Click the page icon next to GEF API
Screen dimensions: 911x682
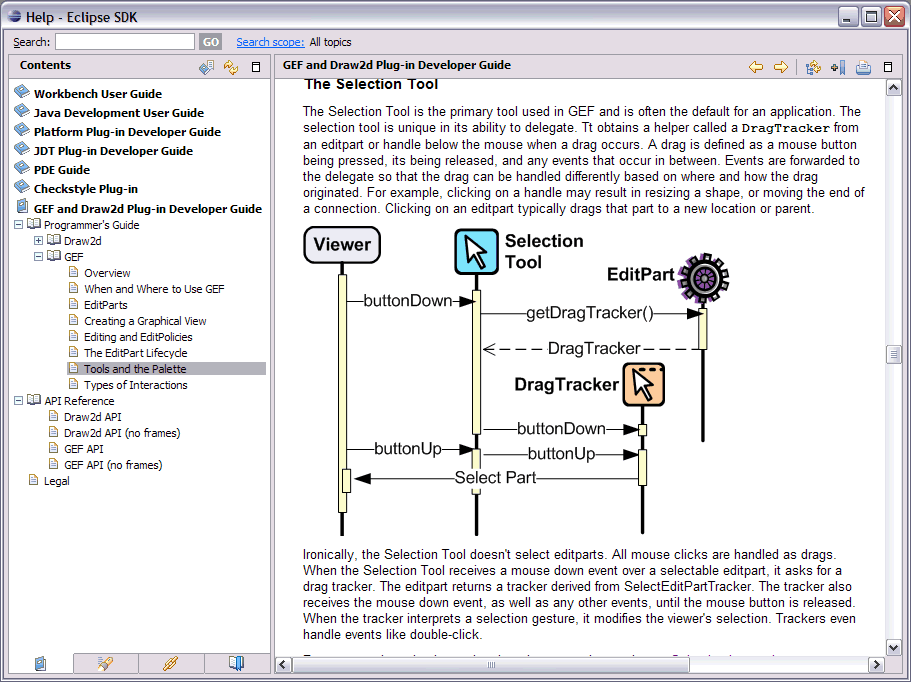pyautogui.click(x=53, y=448)
